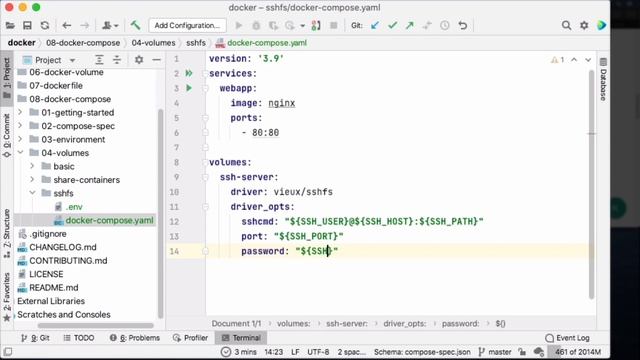Update project with the blue Git arrow
The height and width of the screenshot is (360, 640).
[x=375, y=25]
